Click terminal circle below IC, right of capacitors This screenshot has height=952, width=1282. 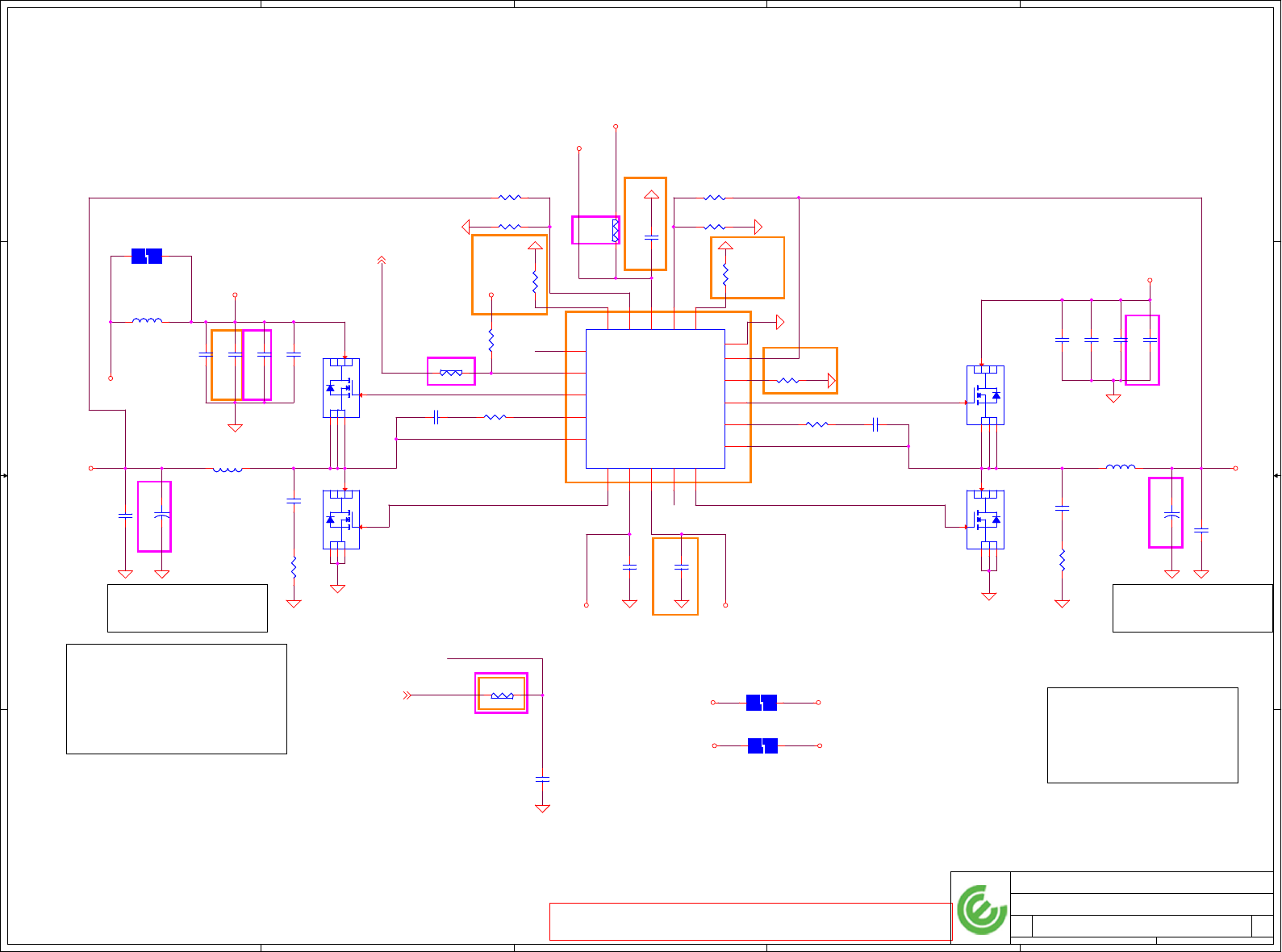click(725, 605)
